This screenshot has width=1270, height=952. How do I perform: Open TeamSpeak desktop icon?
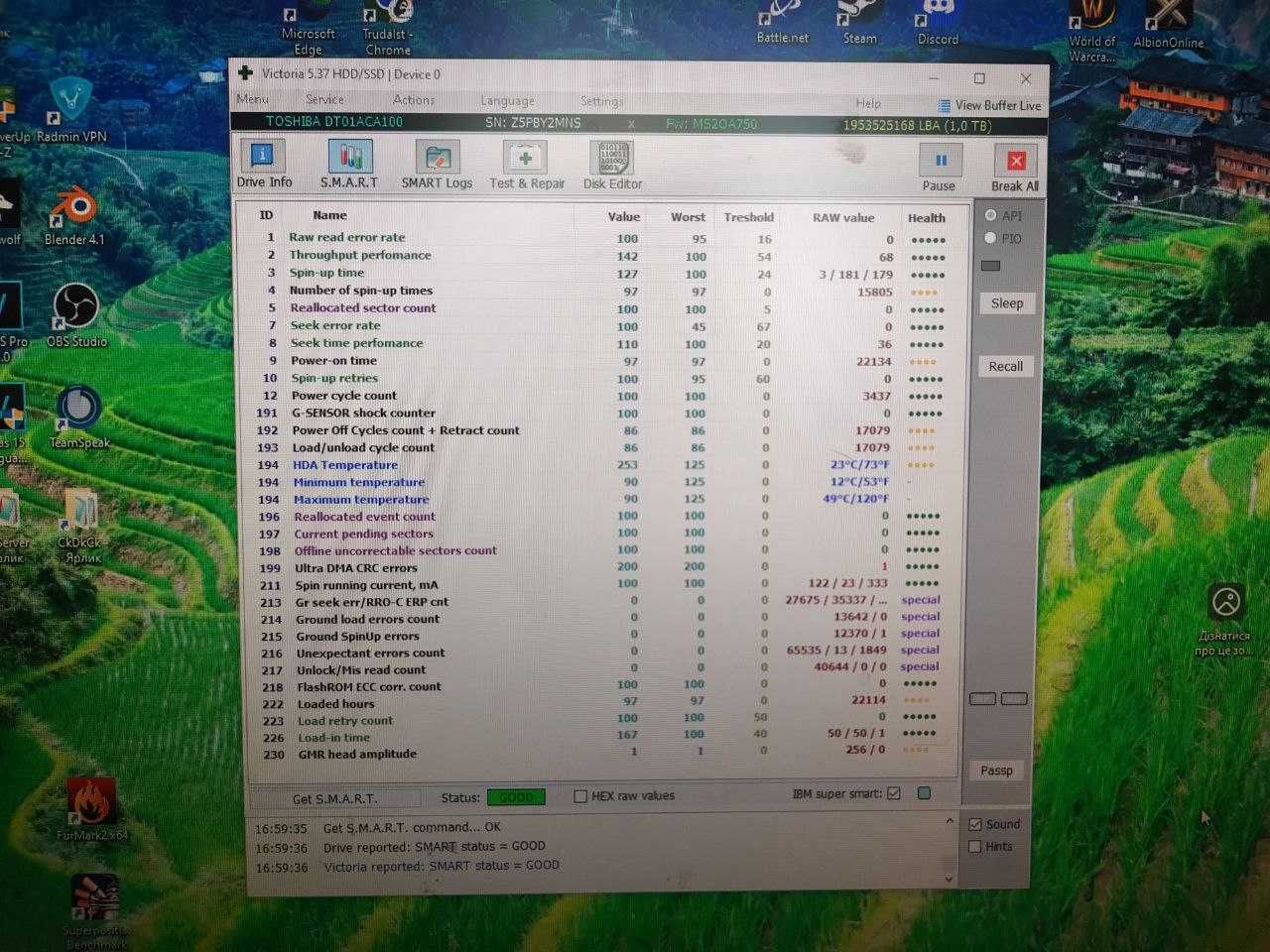coord(78,416)
